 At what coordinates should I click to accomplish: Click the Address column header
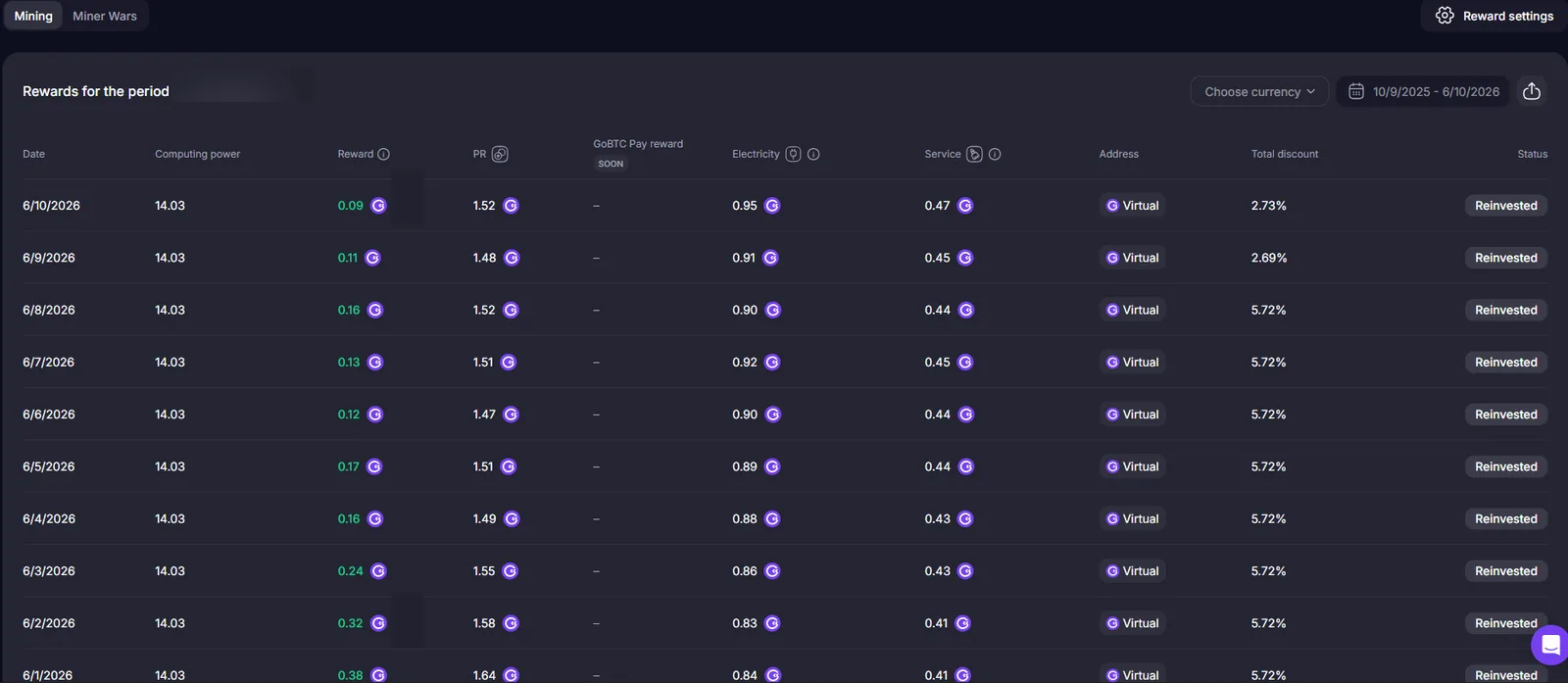pos(1119,154)
